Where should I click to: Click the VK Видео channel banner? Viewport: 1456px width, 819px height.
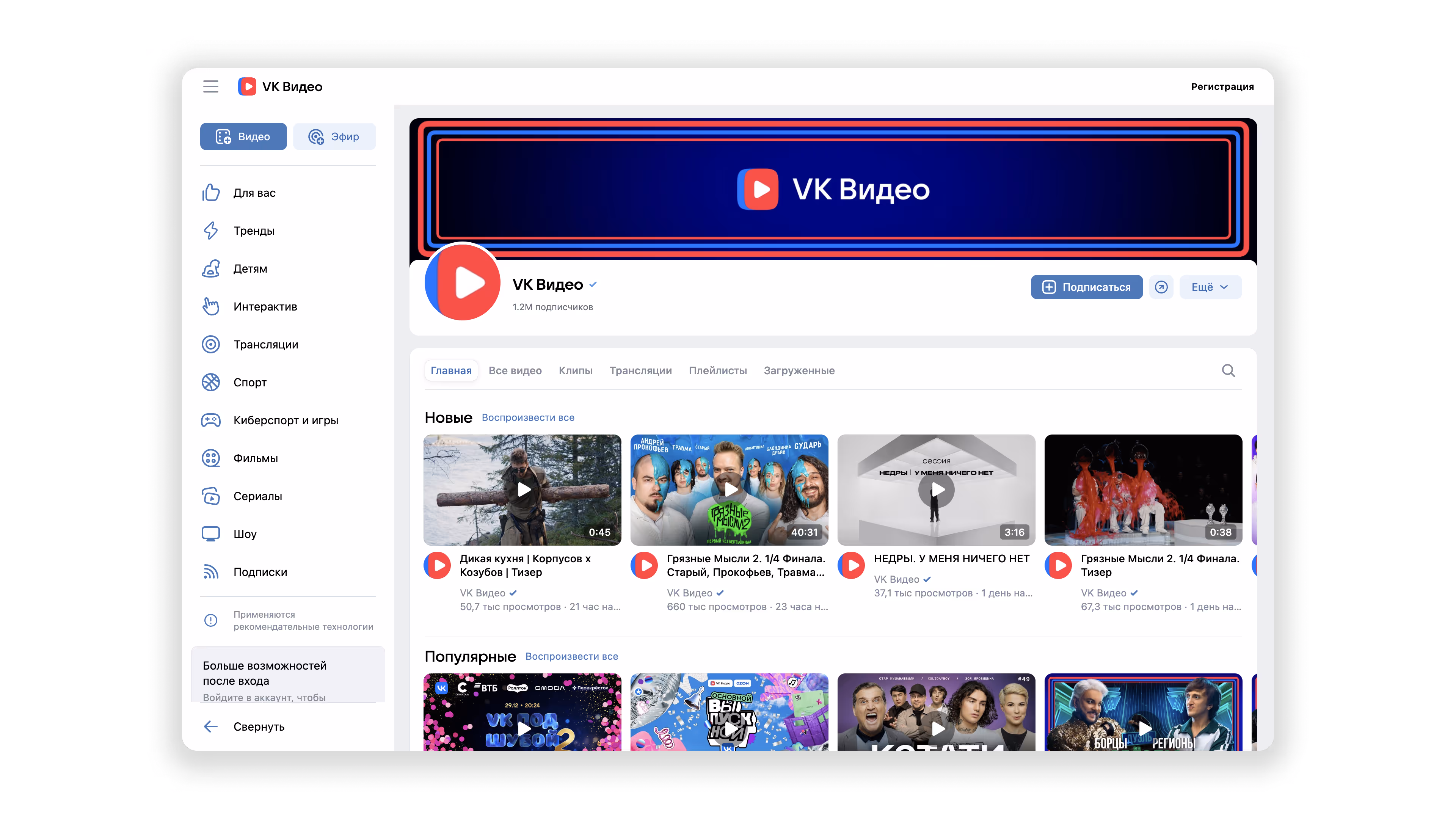click(833, 189)
